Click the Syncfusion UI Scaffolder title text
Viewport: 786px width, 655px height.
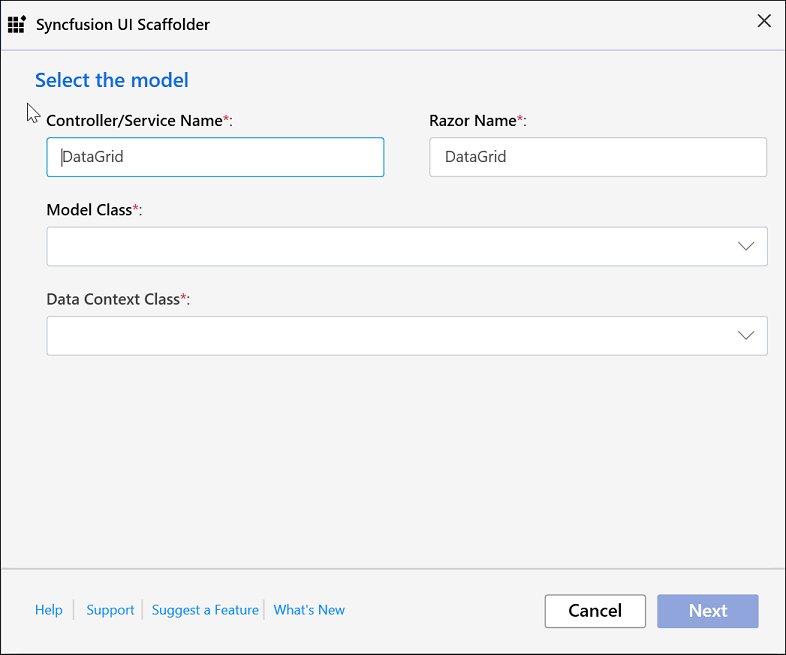(123, 24)
